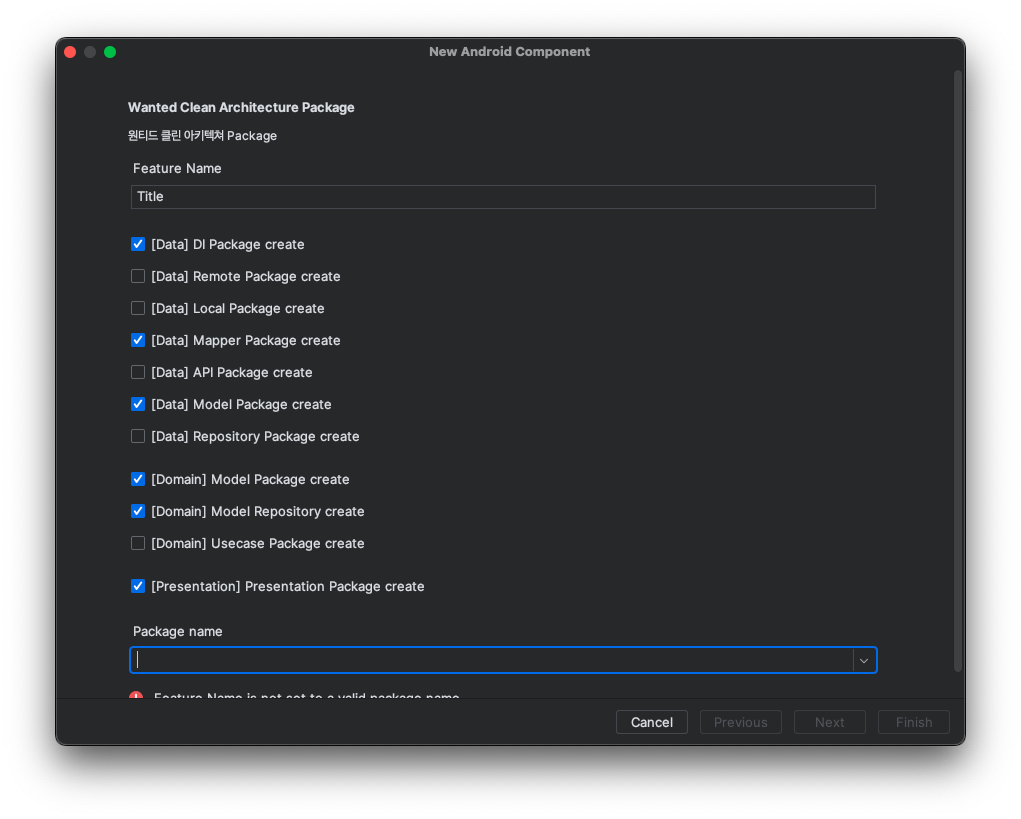Uncheck [Data] Model Package create

[138, 404]
